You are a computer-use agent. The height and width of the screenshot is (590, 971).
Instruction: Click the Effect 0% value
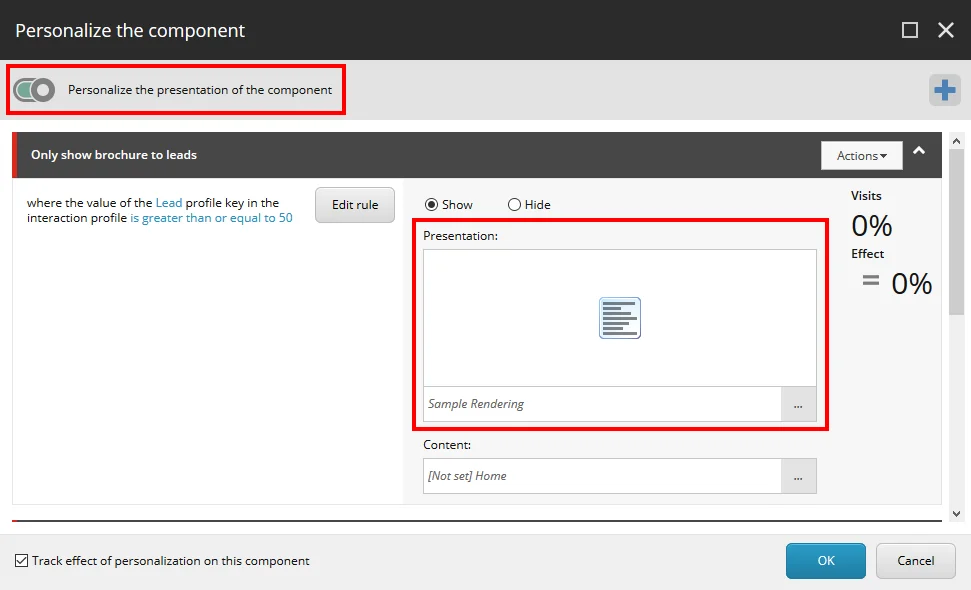912,284
